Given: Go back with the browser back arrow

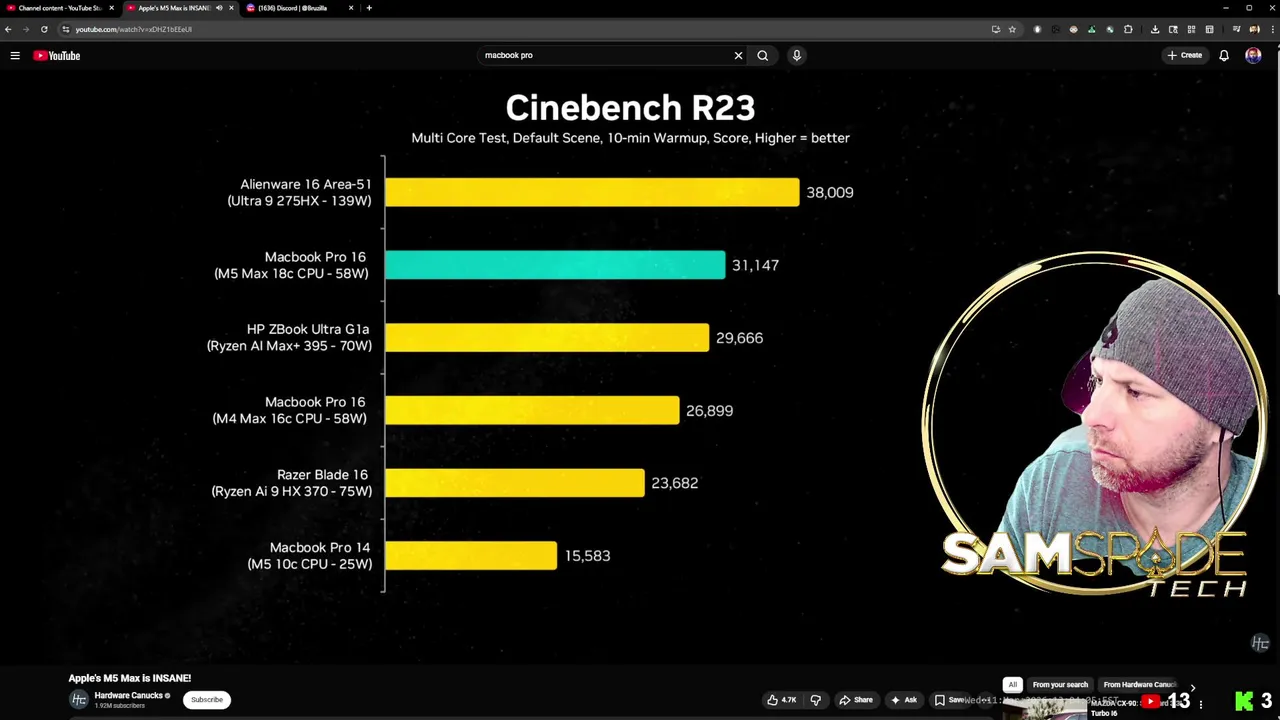Looking at the screenshot, I should (x=8, y=29).
